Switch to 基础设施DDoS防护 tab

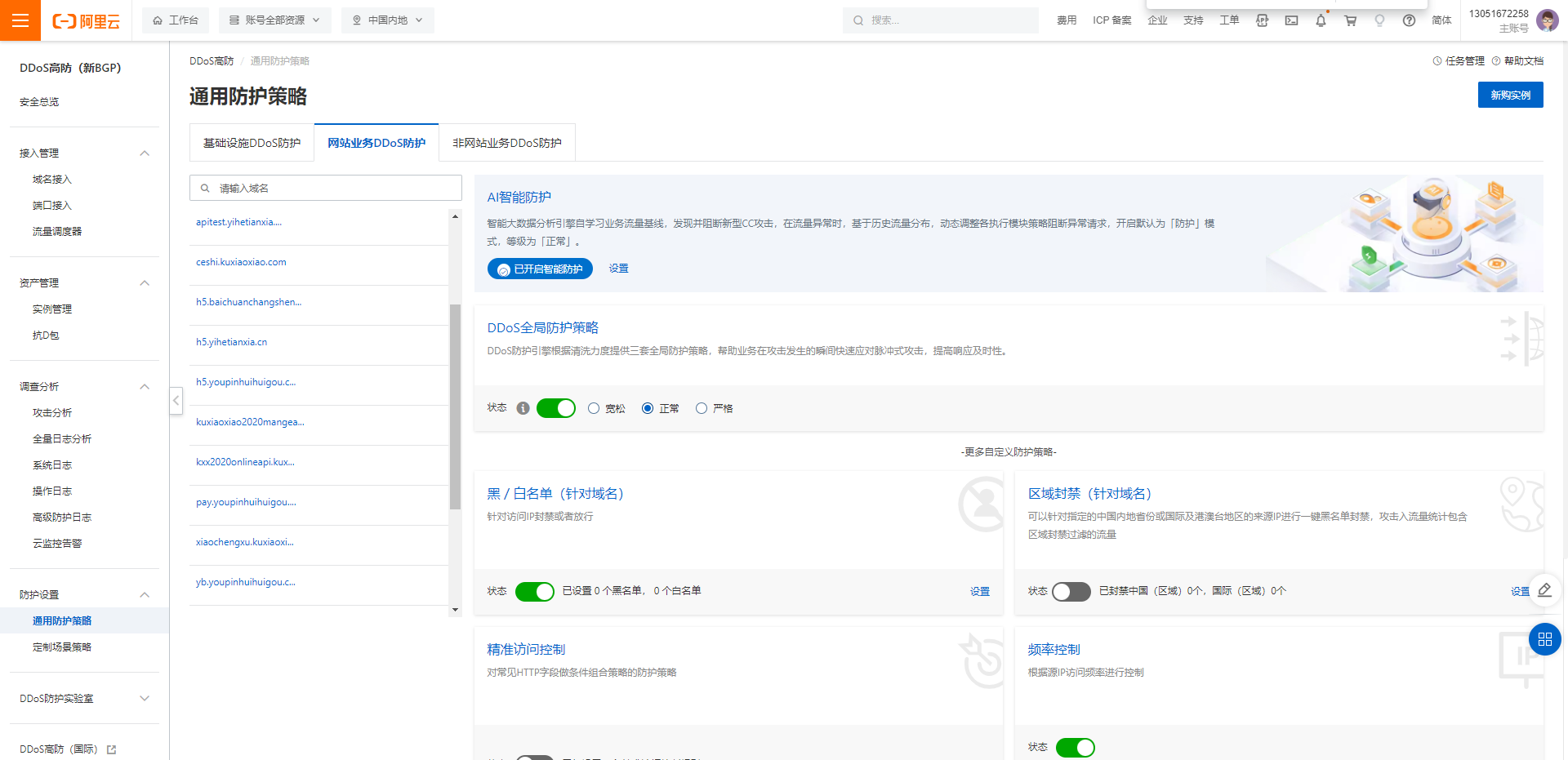click(x=252, y=143)
